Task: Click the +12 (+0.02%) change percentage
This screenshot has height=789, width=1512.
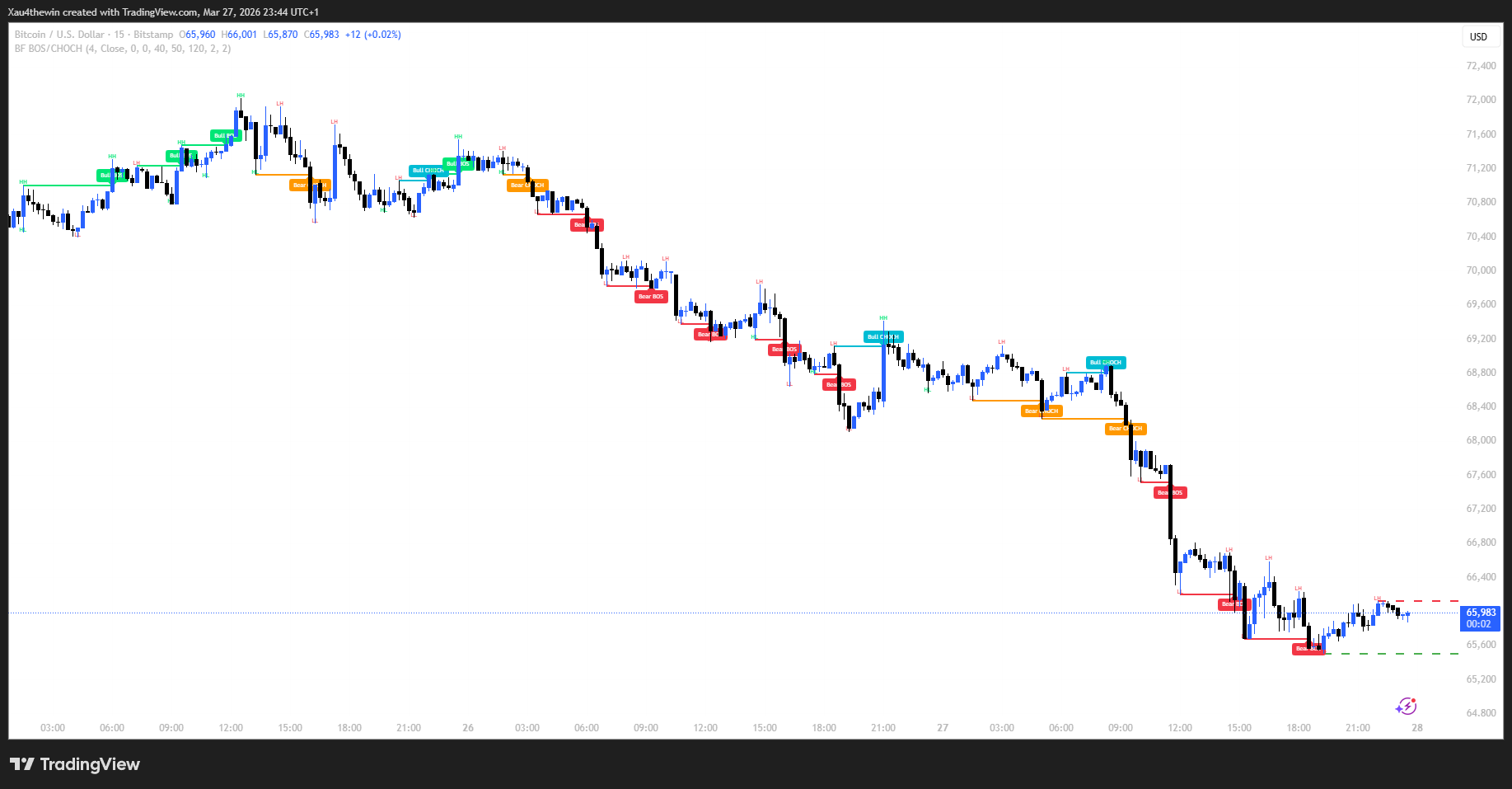Action: 377,34
